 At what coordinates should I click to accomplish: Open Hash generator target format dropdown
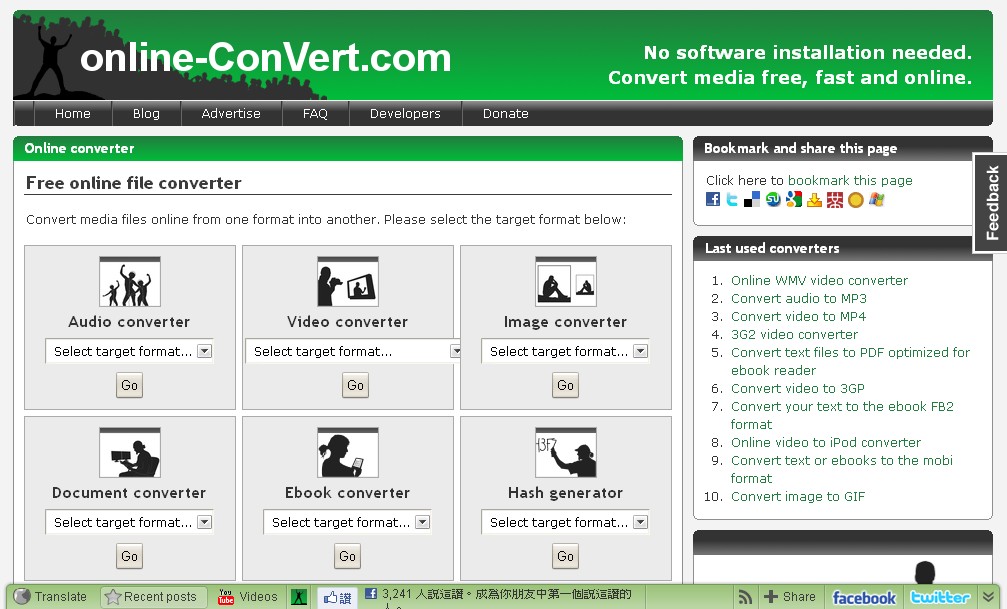[566, 522]
